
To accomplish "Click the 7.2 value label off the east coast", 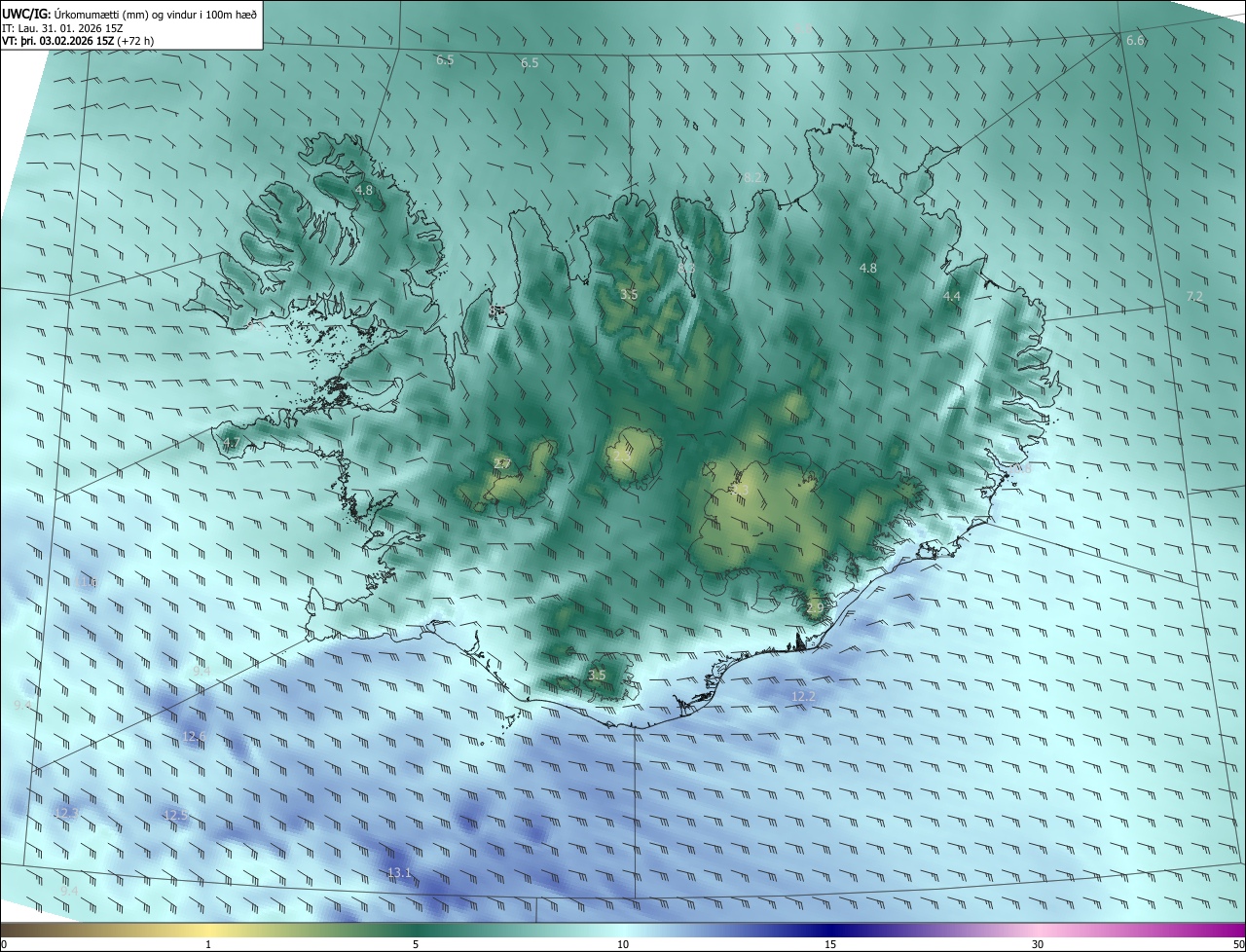I will [x=1194, y=296].
